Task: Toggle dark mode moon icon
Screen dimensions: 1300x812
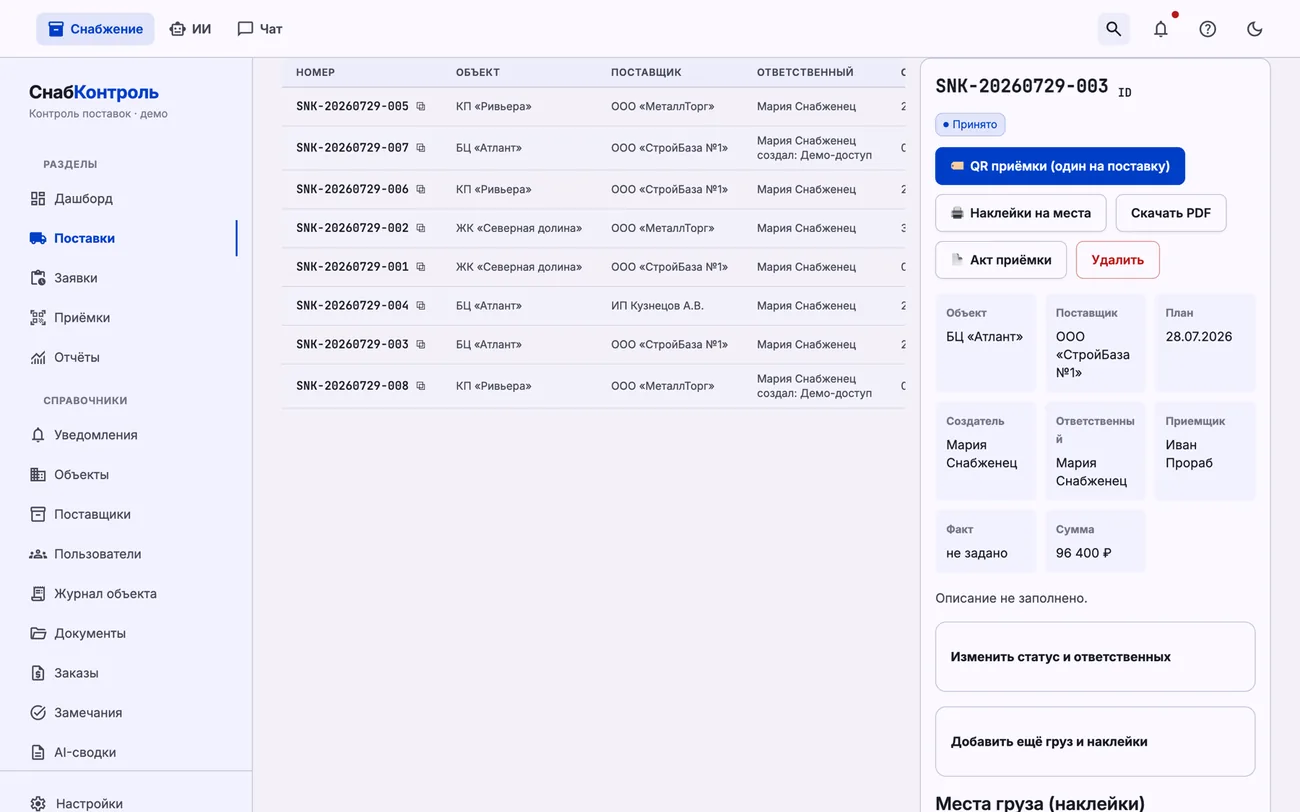Action: click(1254, 29)
